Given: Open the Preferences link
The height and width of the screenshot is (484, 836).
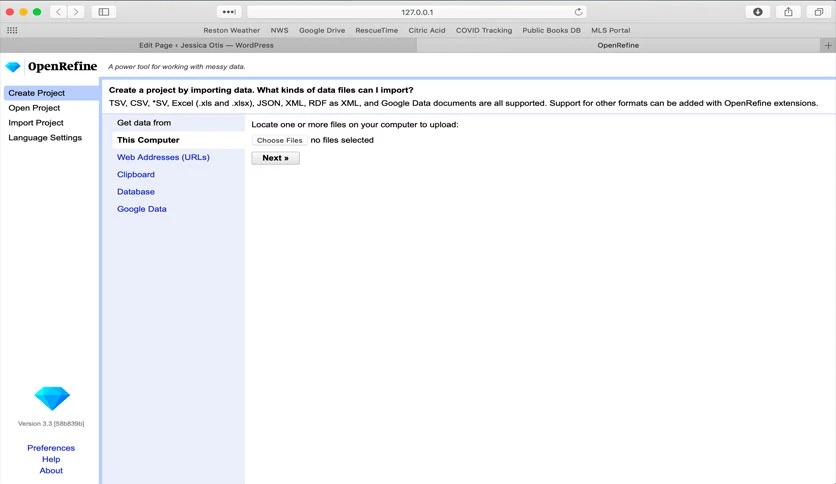Looking at the screenshot, I should tap(51, 448).
